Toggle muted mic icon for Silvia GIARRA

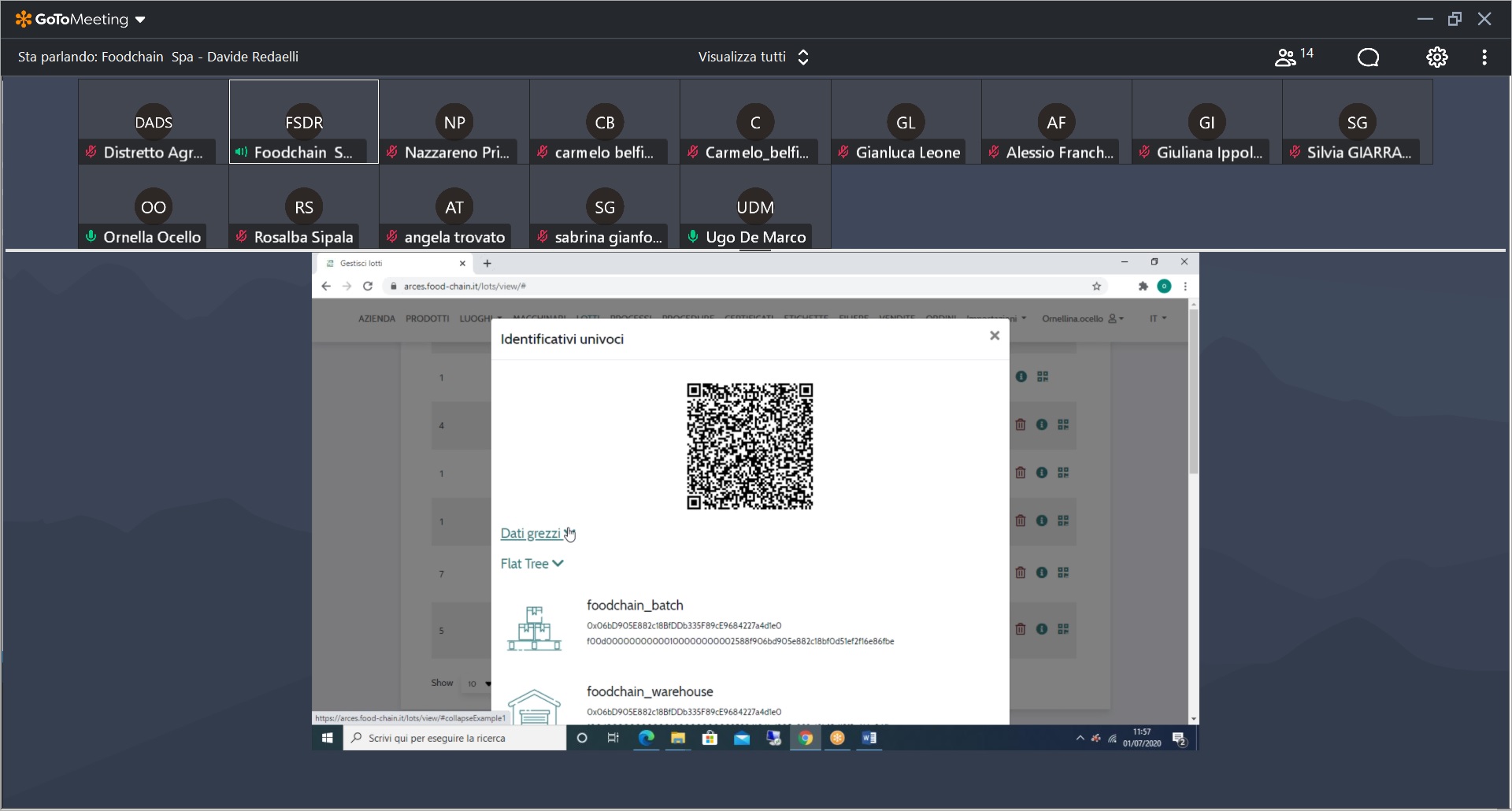pyautogui.click(x=1295, y=152)
